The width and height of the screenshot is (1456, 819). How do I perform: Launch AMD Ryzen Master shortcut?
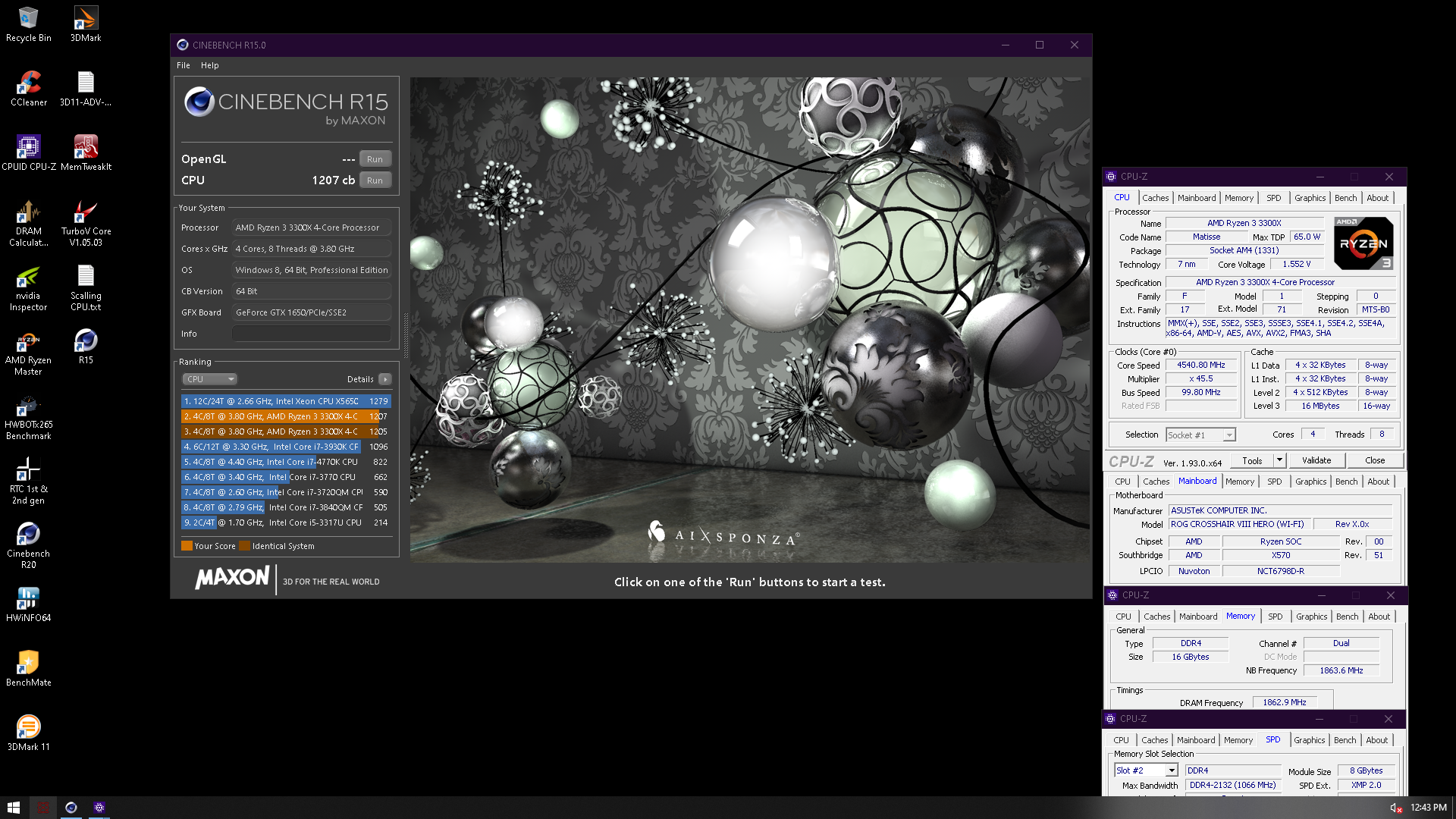pos(28,352)
